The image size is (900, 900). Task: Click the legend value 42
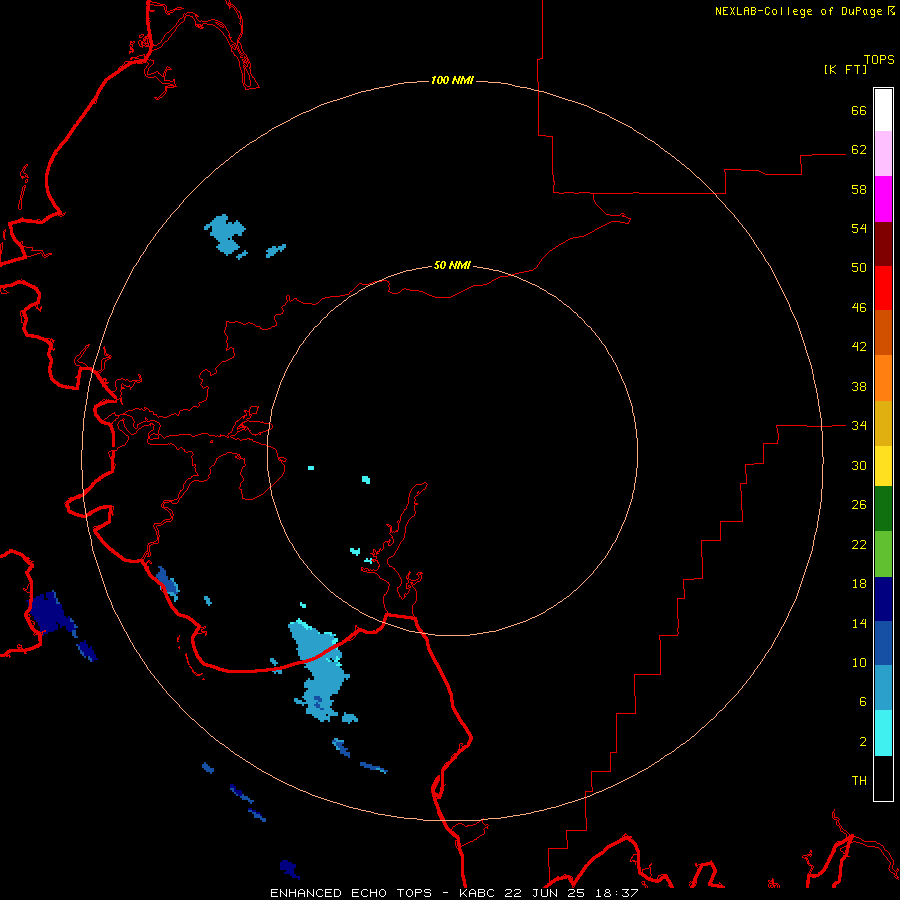tap(859, 347)
